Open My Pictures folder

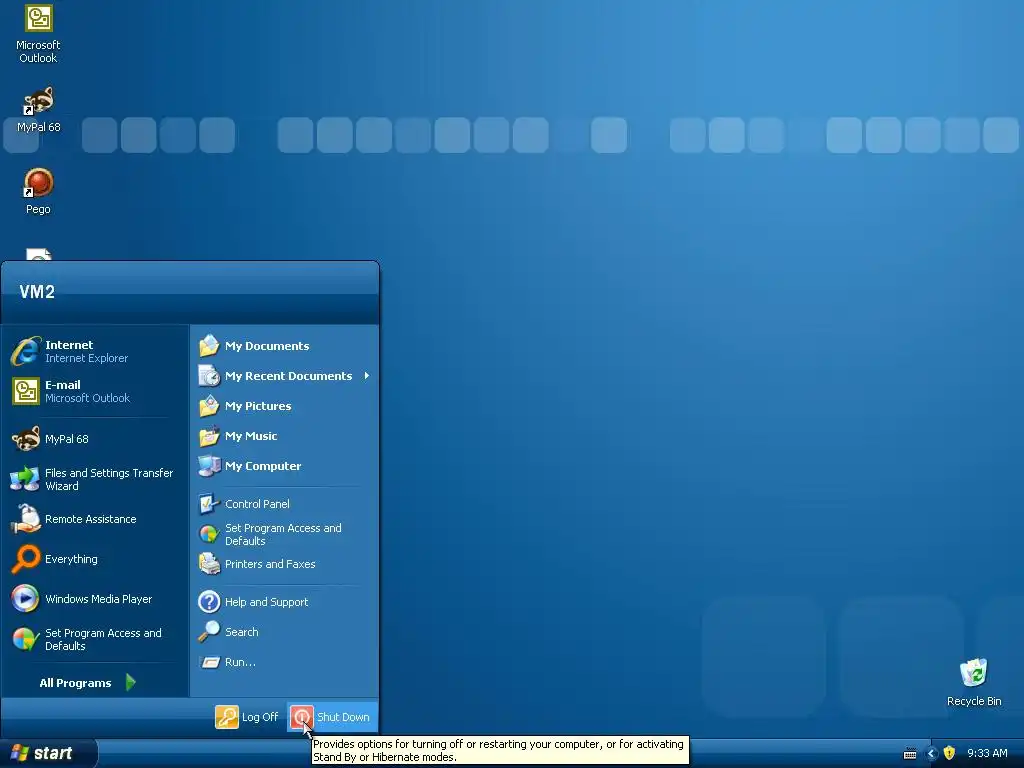[284, 406]
